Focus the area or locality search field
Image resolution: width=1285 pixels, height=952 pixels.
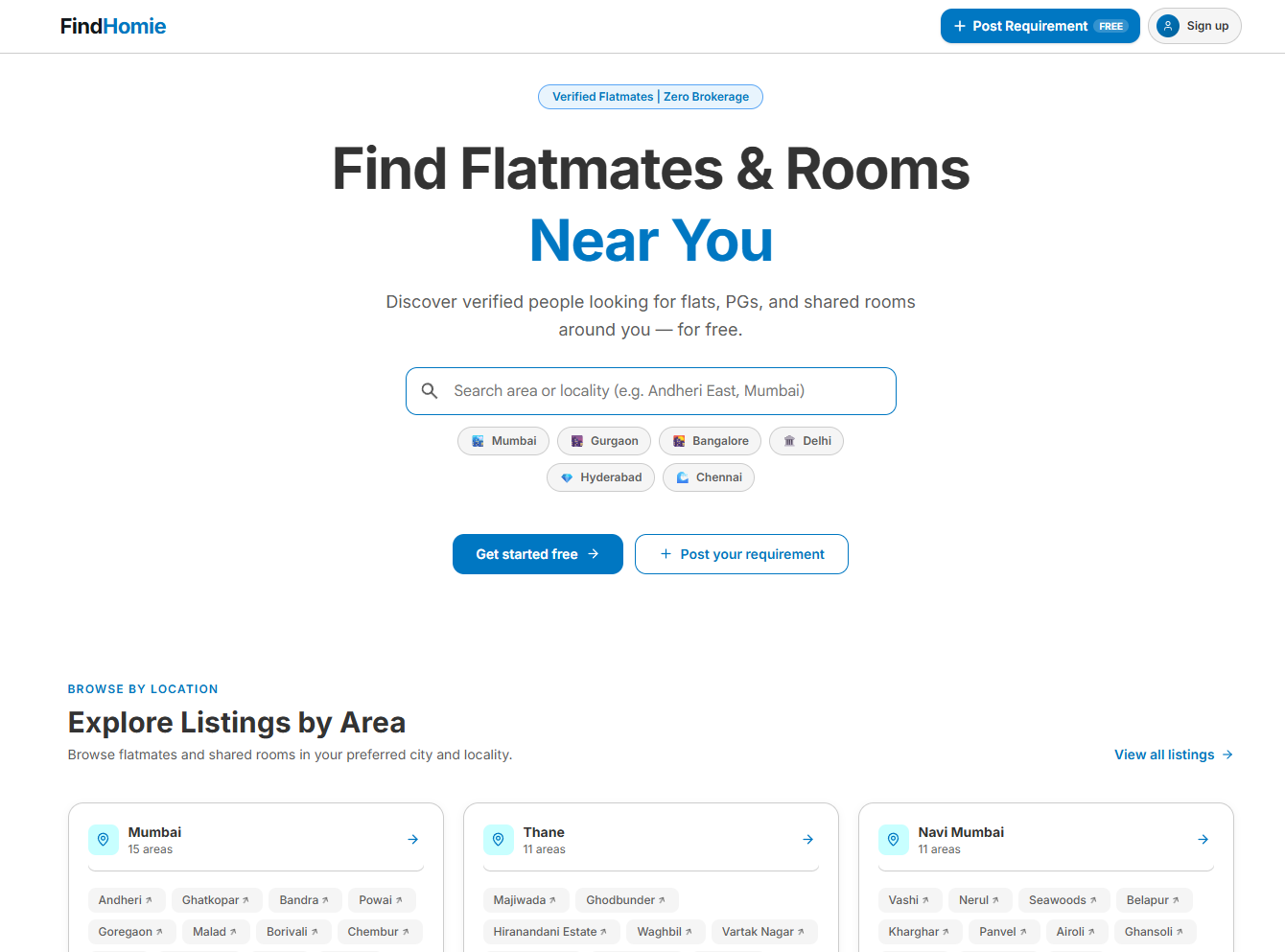click(x=650, y=391)
